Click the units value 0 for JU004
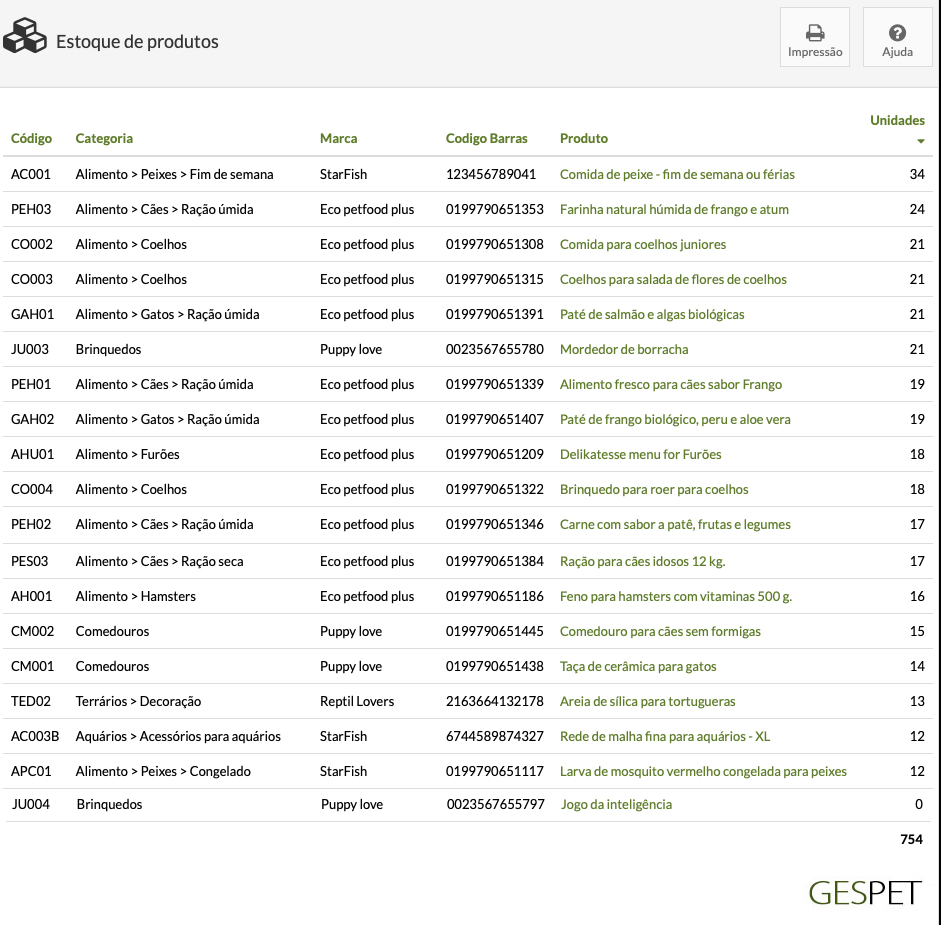This screenshot has height=925, width=941. (919, 804)
